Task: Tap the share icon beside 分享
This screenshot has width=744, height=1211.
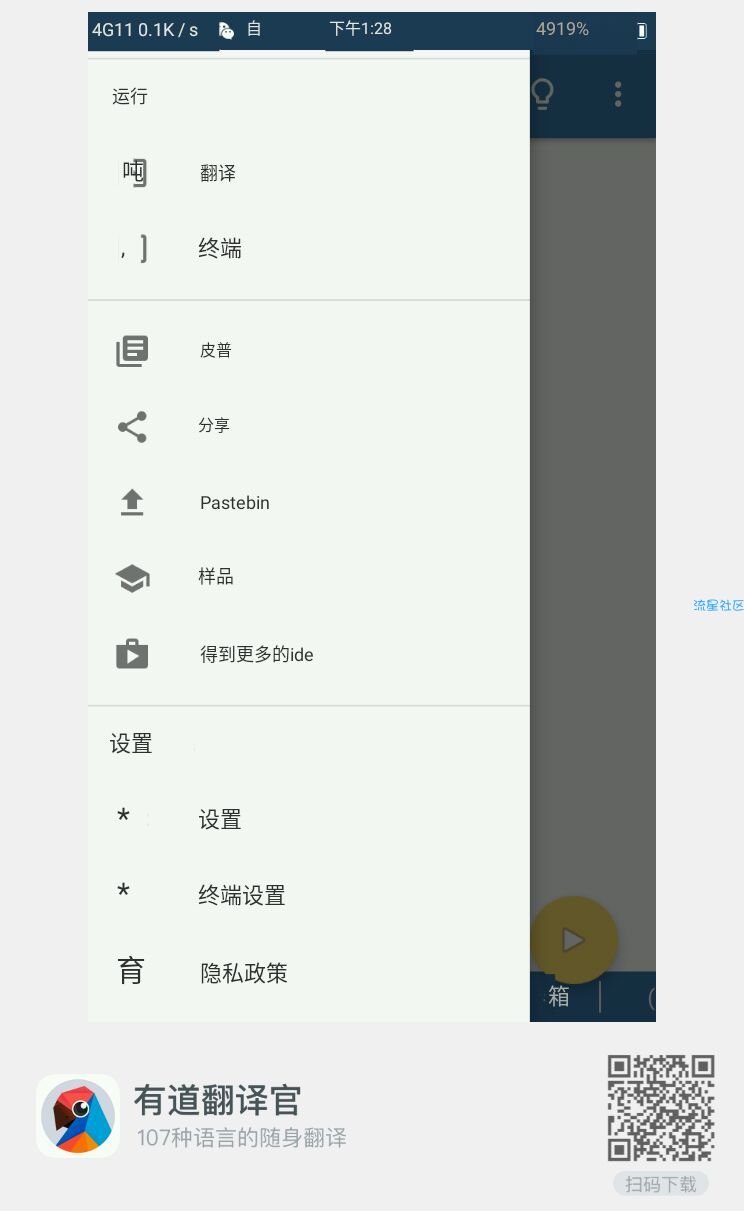Action: 132,427
